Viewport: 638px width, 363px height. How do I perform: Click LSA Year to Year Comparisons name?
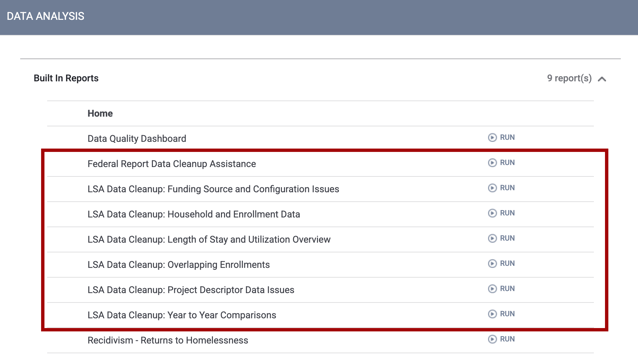click(182, 315)
